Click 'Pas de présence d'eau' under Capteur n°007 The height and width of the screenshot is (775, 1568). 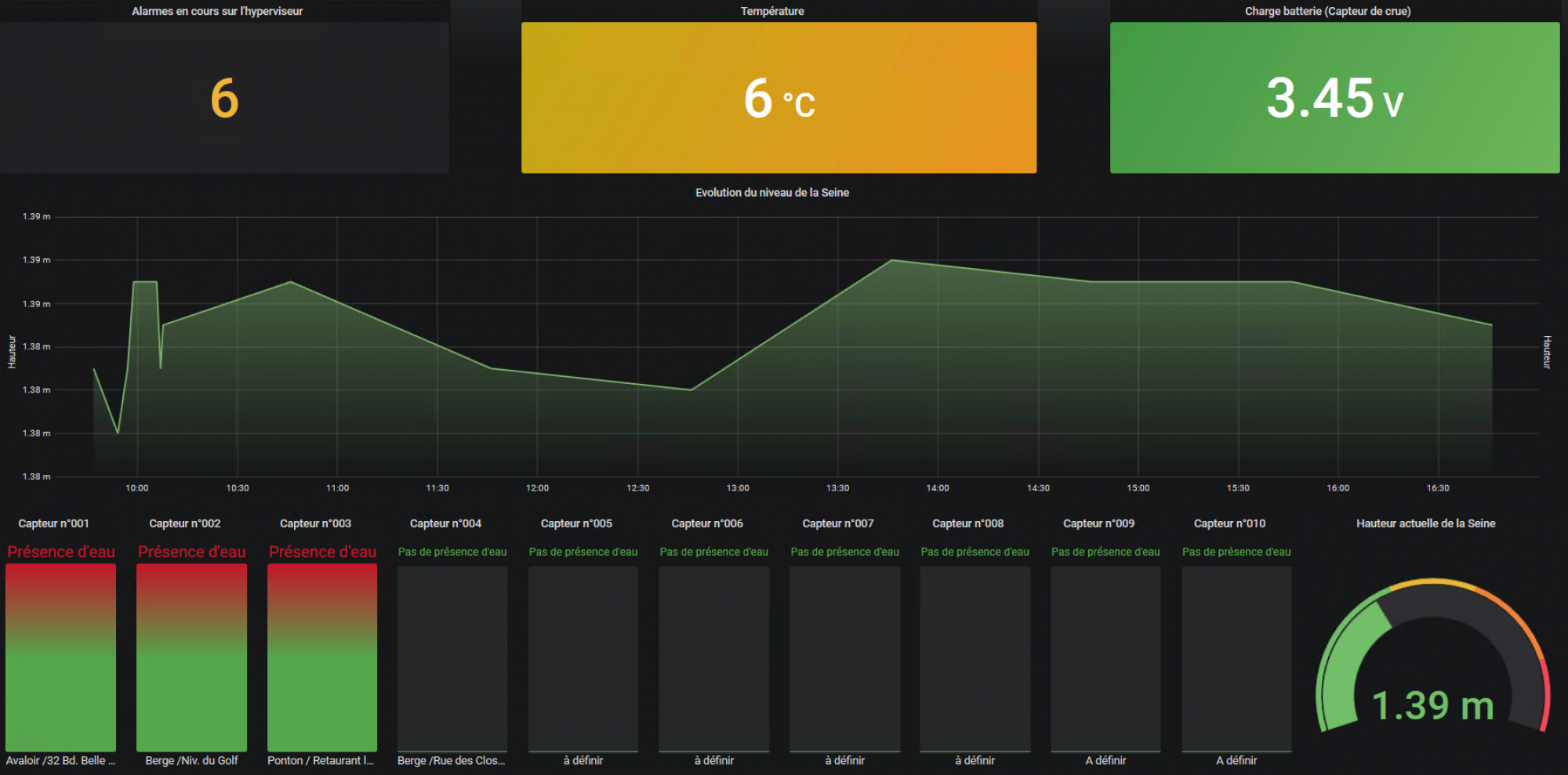[844, 552]
